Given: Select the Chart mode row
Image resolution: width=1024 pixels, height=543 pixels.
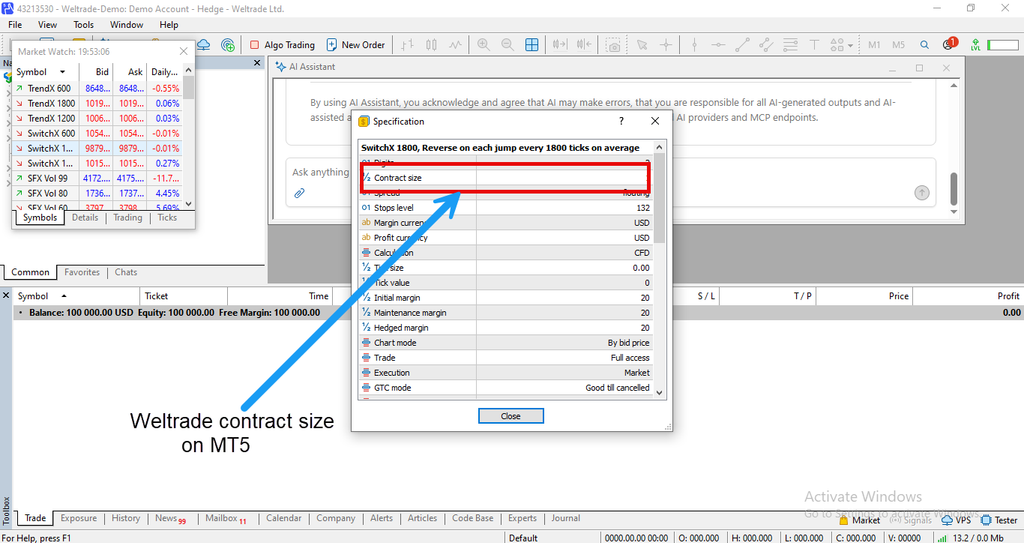Looking at the screenshot, I should (x=506, y=342).
